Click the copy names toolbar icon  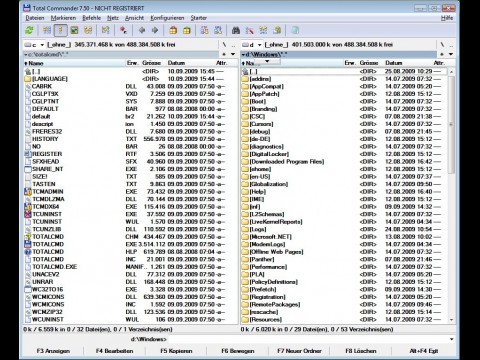277,30
